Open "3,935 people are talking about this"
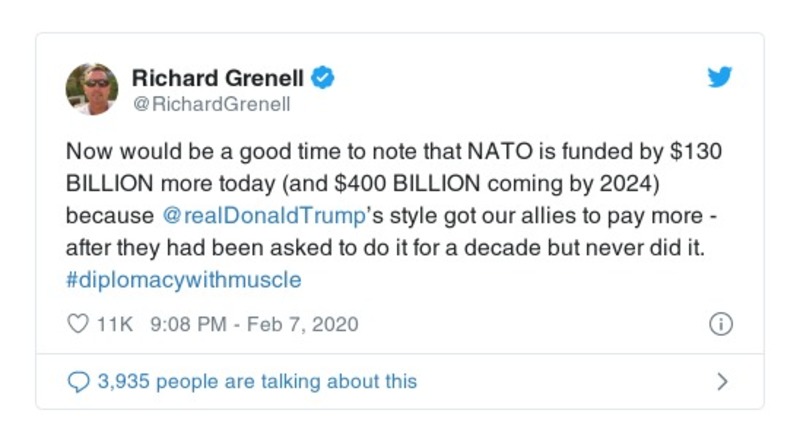Screen dimensions: 800x445 (x=257, y=381)
